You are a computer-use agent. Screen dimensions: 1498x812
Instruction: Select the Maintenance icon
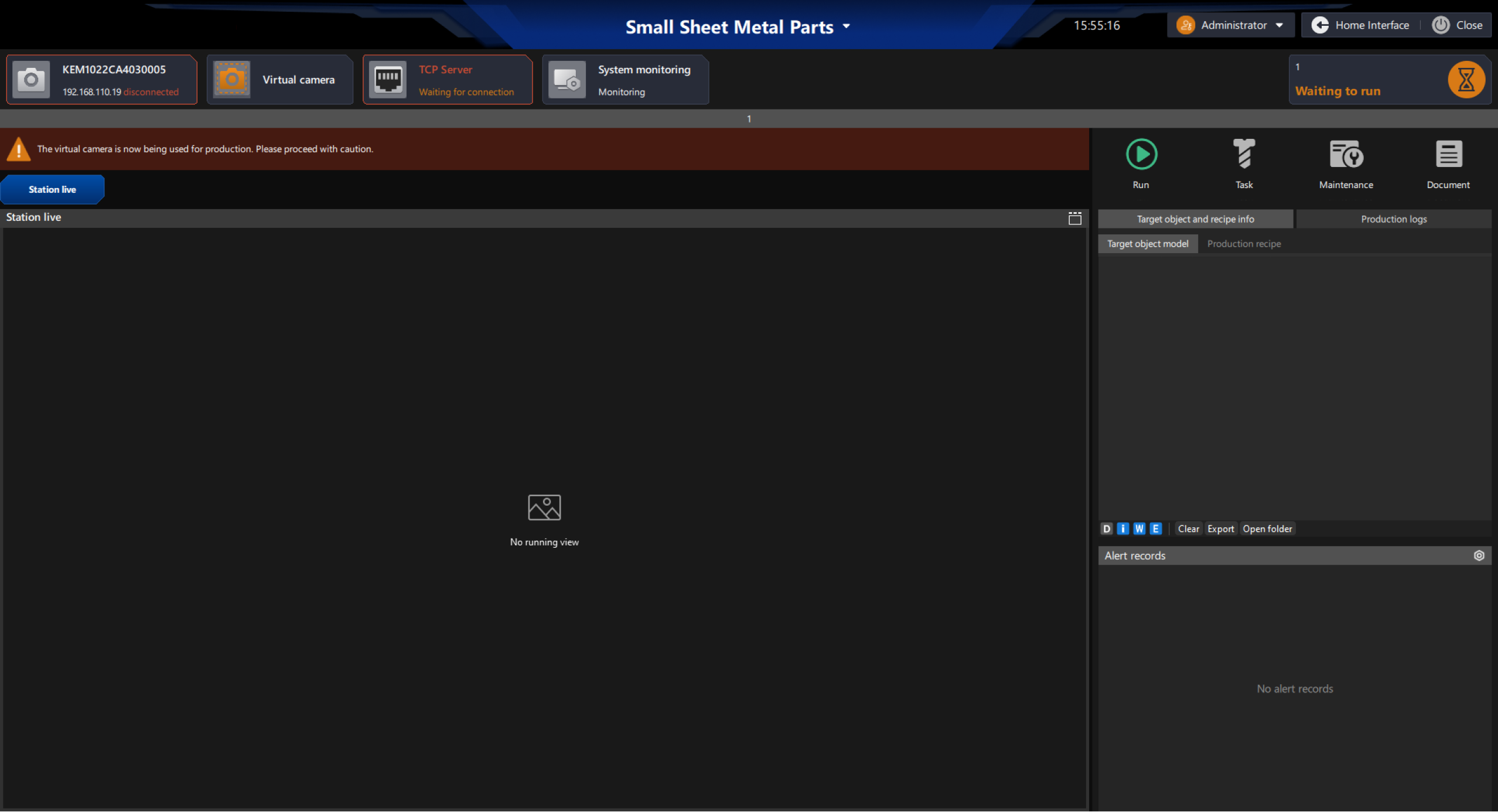[x=1345, y=154]
